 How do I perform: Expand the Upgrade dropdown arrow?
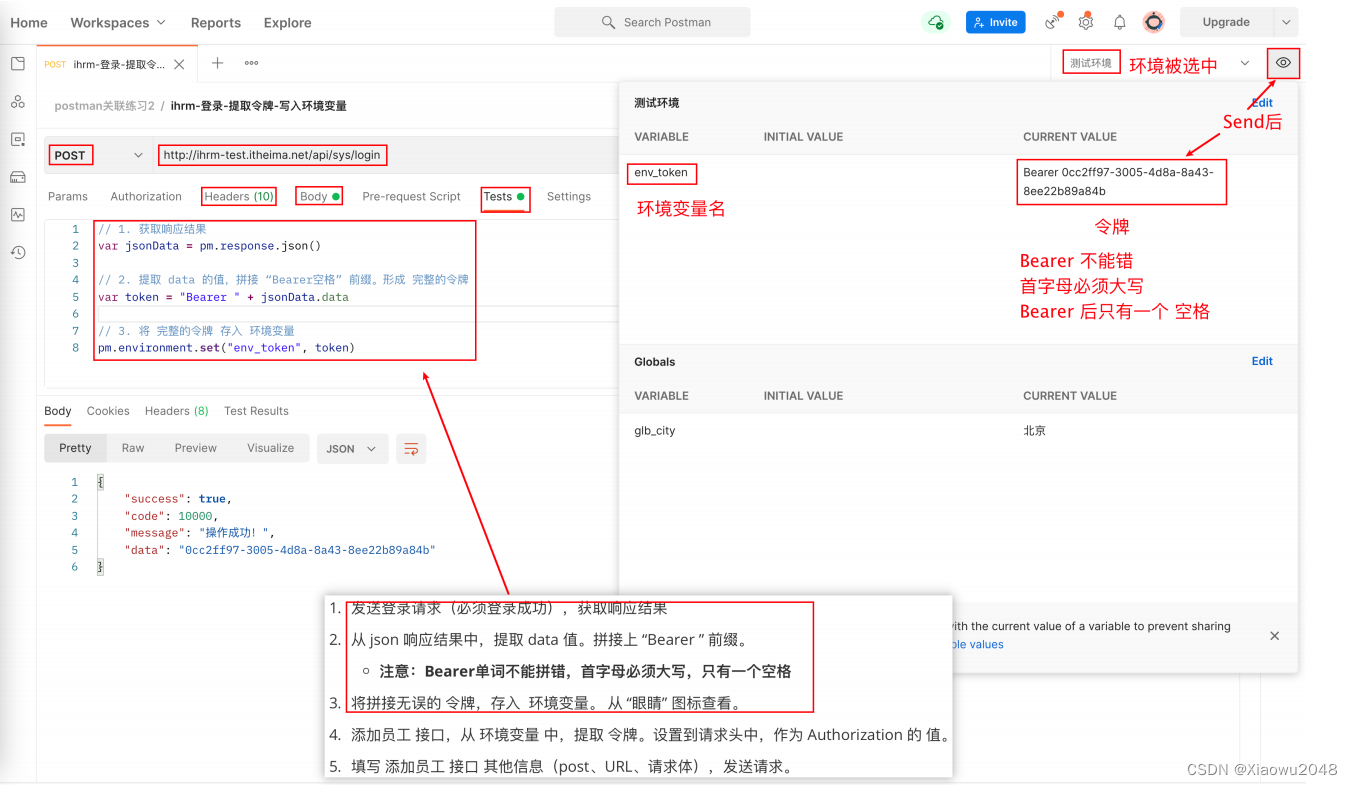tap(1286, 22)
